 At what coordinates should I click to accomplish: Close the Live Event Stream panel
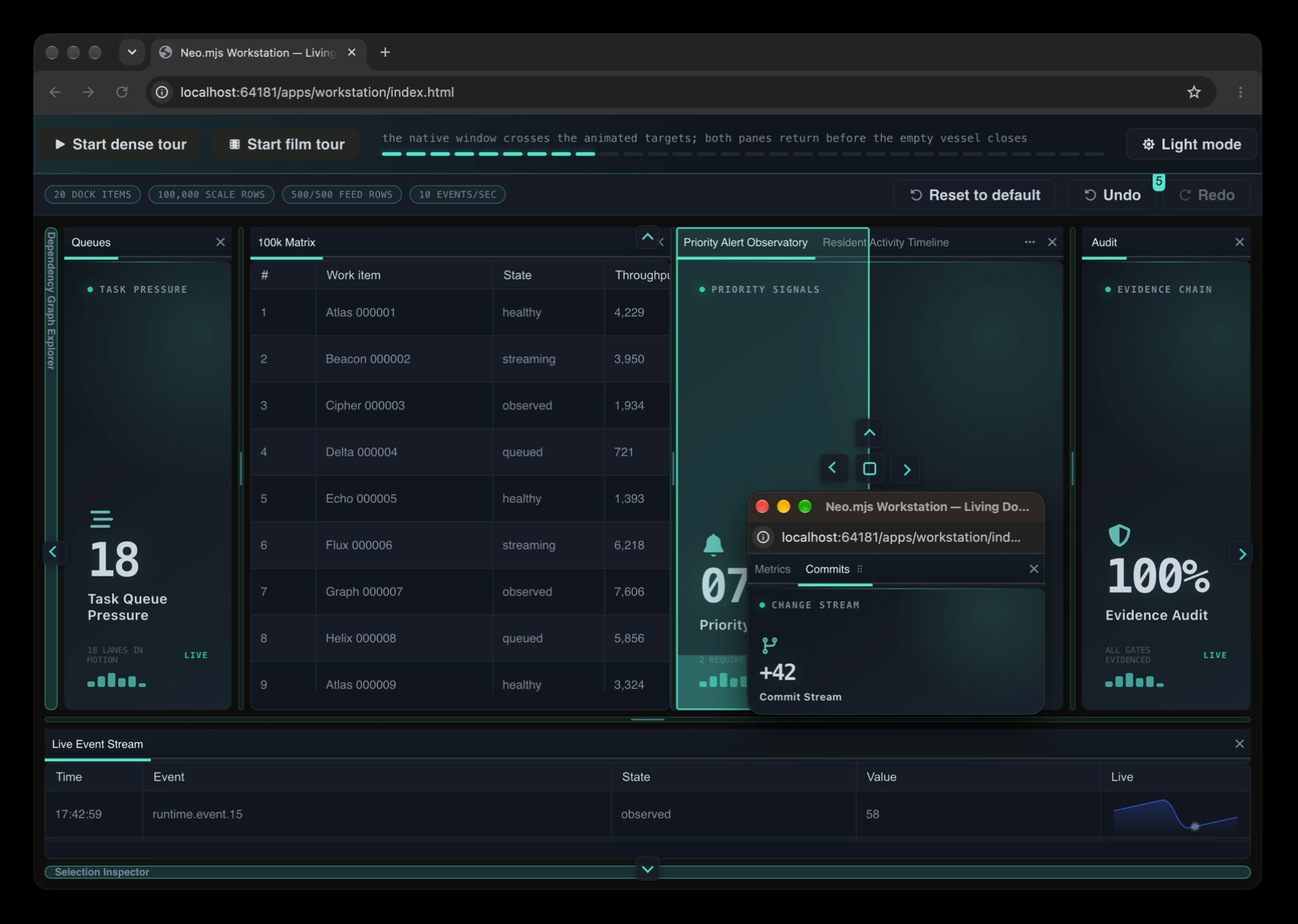1239,744
